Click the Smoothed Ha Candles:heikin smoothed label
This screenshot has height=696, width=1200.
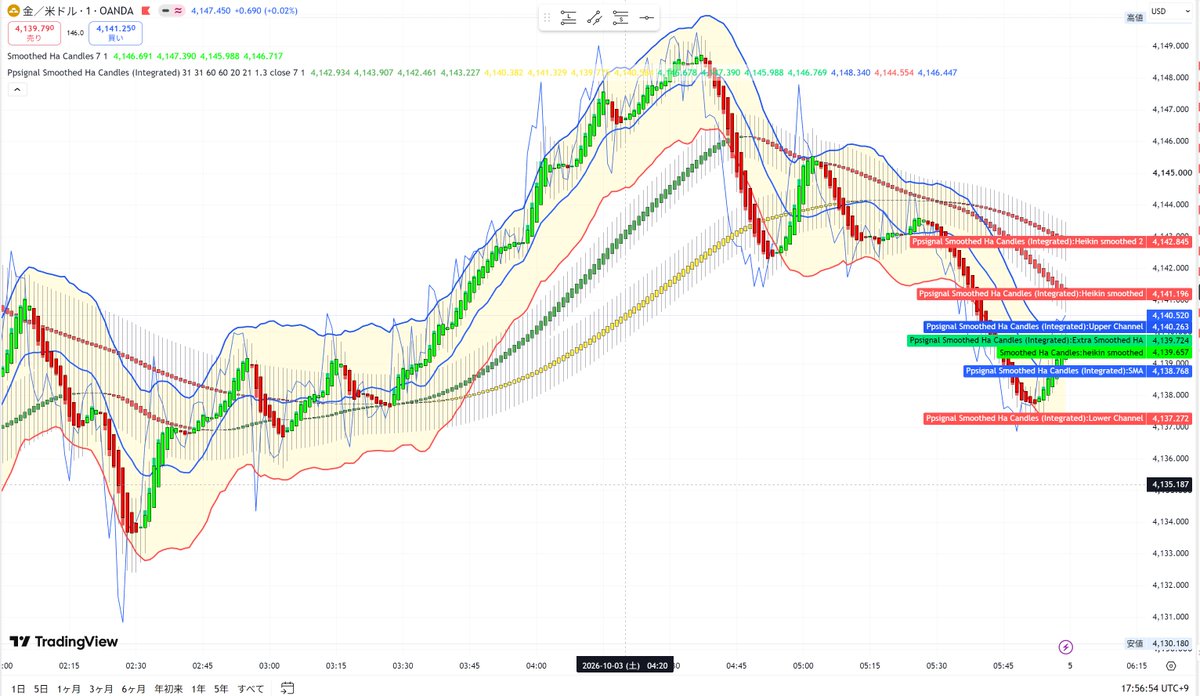(x=1094, y=353)
